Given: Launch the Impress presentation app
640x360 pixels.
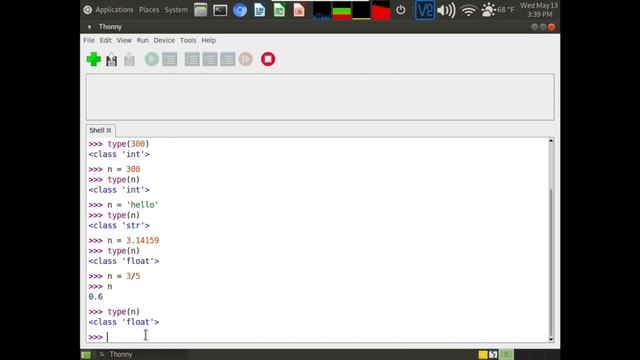Looking at the screenshot, I should tap(299, 10).
